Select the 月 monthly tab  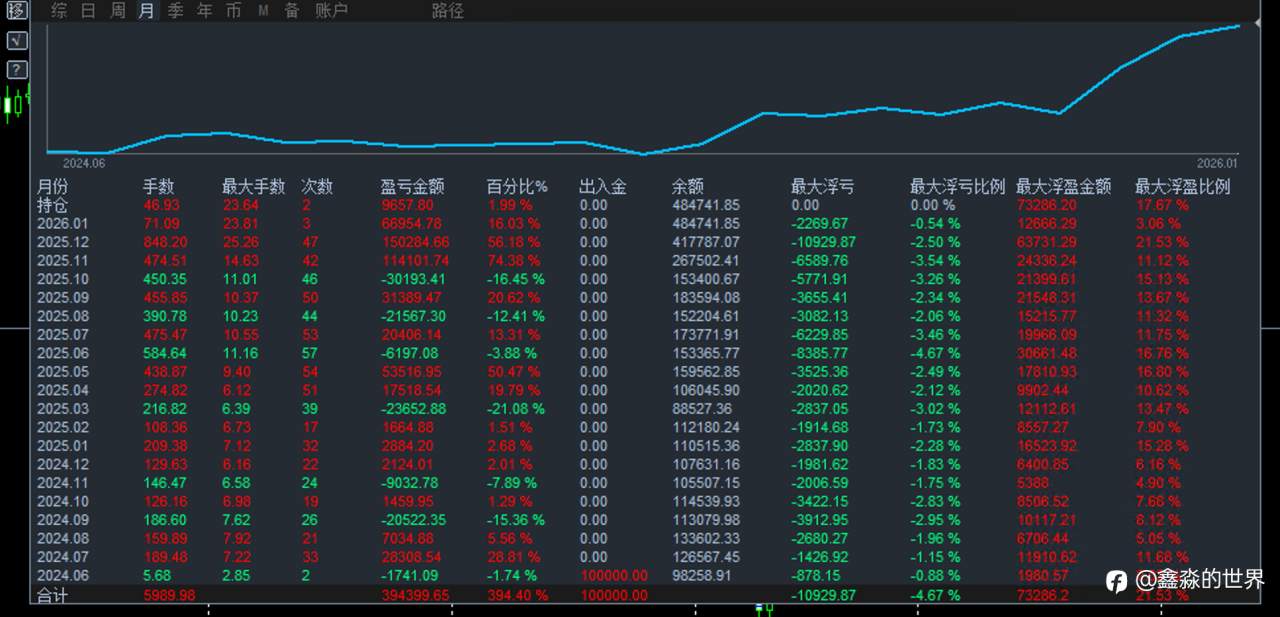pyautogui.click(x=147, y=11)
